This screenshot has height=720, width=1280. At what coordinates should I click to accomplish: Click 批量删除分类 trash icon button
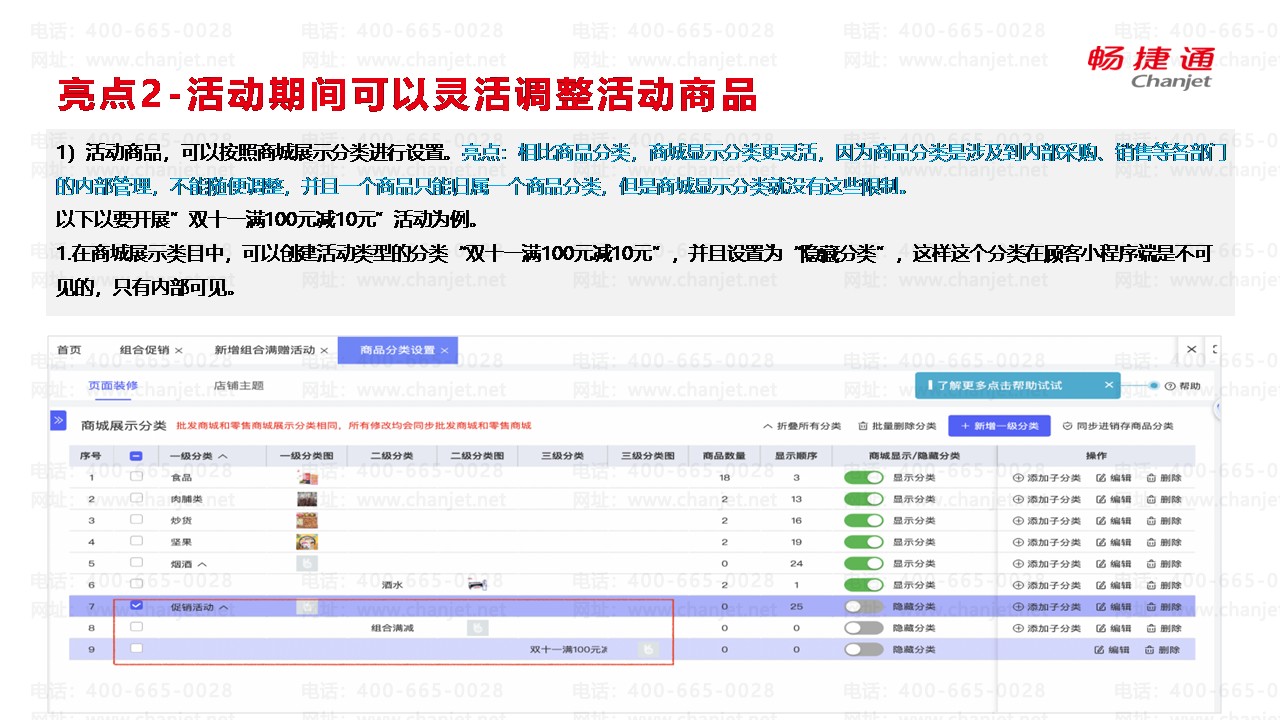864,426
